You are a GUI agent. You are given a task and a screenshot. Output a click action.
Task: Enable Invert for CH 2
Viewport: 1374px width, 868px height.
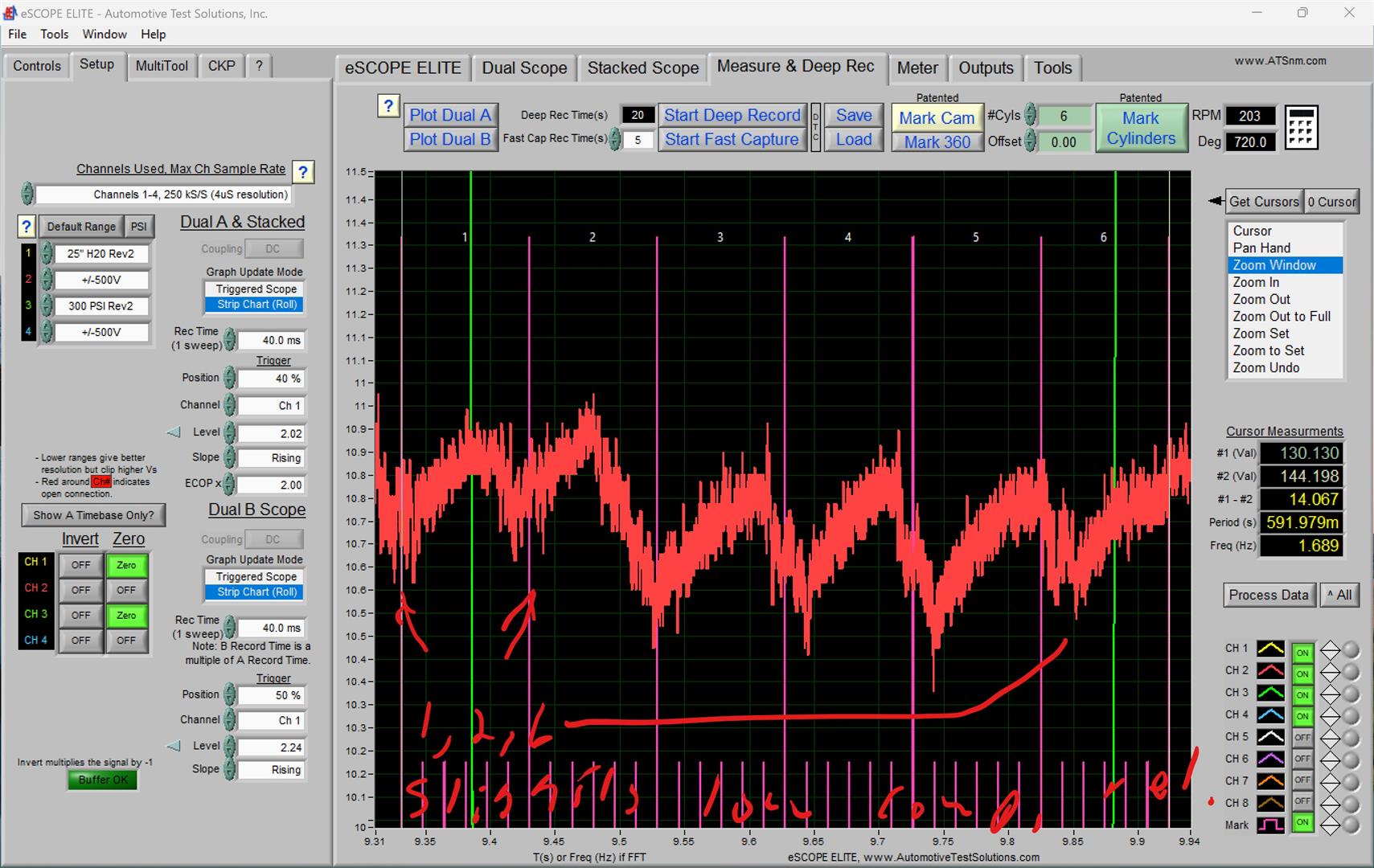pos(80,590)
